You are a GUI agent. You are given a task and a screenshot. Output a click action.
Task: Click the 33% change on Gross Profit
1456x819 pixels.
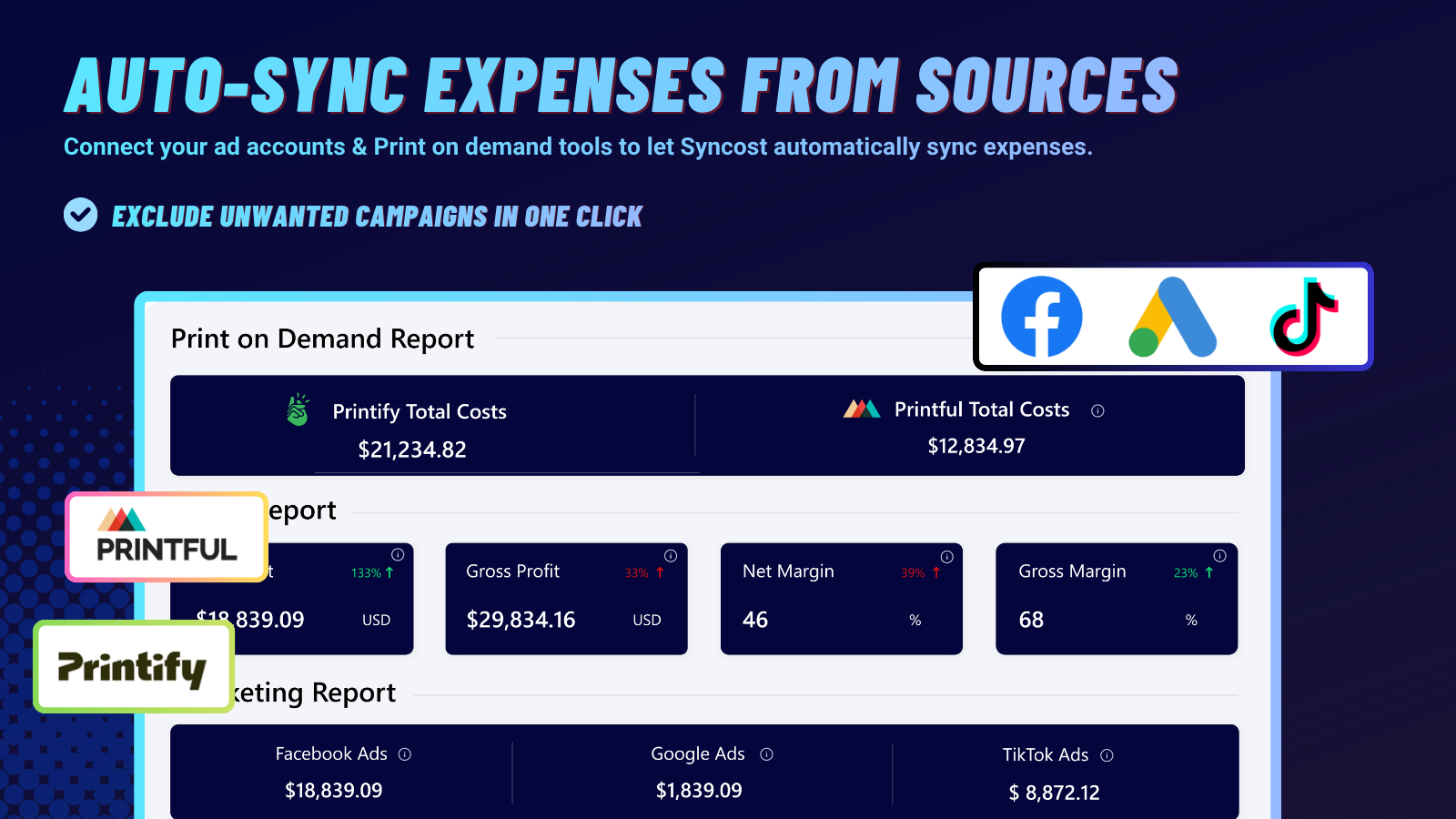pos(636,573)
